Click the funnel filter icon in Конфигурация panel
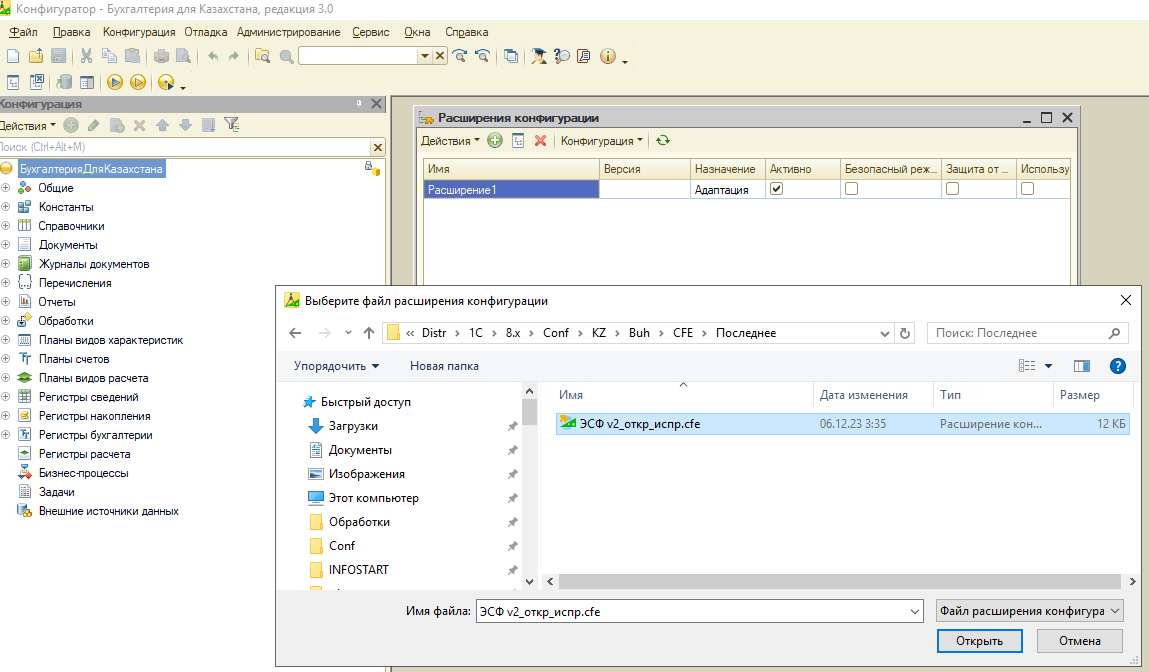Screen dimensions: 1149x672 point(232,125)
